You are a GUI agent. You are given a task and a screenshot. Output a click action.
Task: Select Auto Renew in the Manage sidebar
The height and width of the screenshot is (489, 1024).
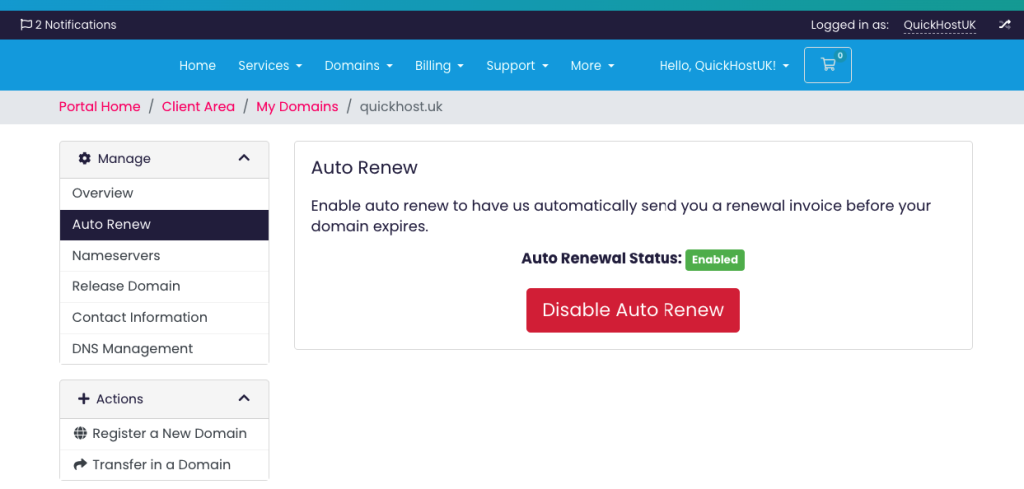tap(164, 225)
